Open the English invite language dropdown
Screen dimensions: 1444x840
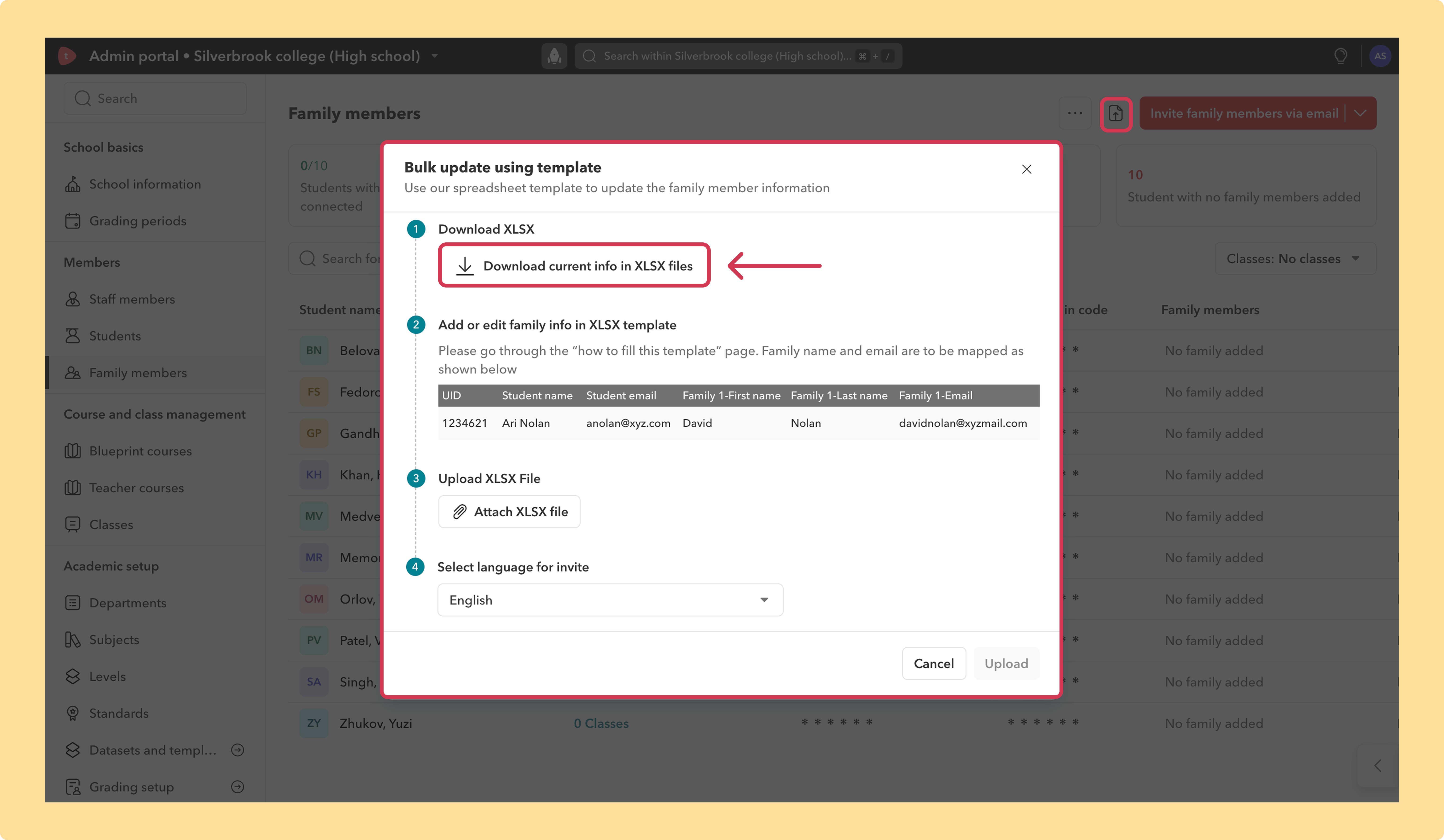pyautogui.click(x=610, y=600)
